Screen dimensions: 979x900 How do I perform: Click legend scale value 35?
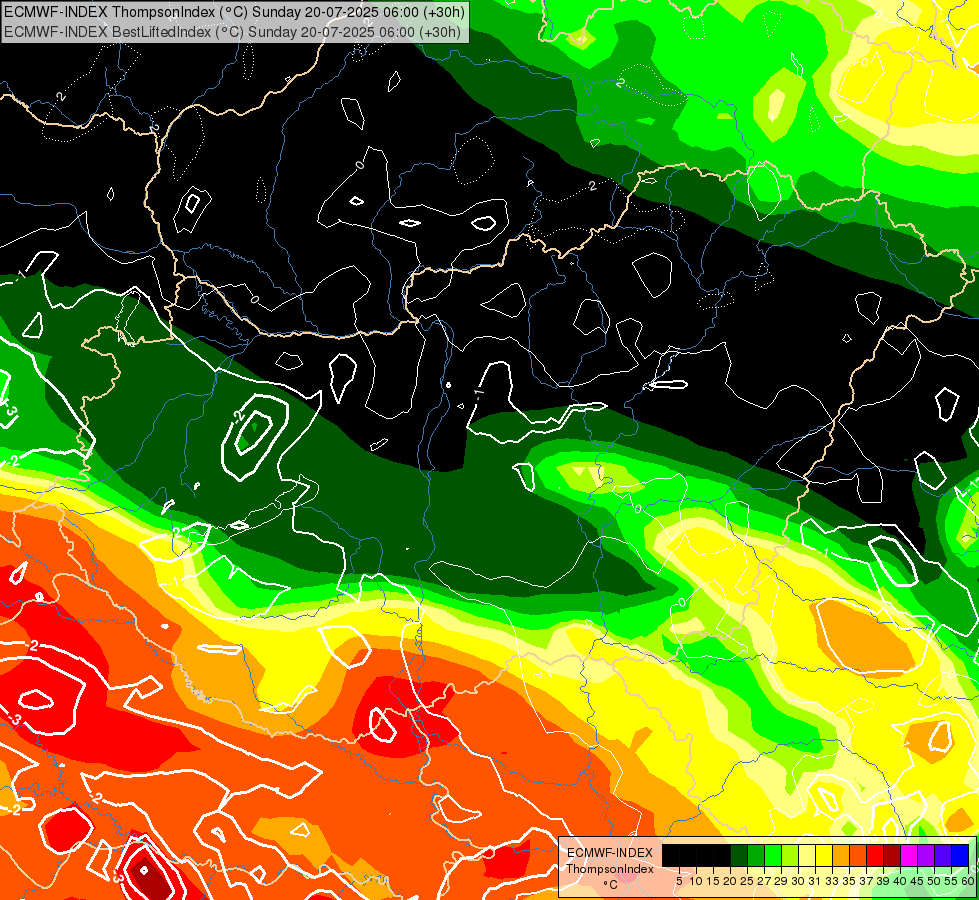pyautogui.click(x=850, y=881)
